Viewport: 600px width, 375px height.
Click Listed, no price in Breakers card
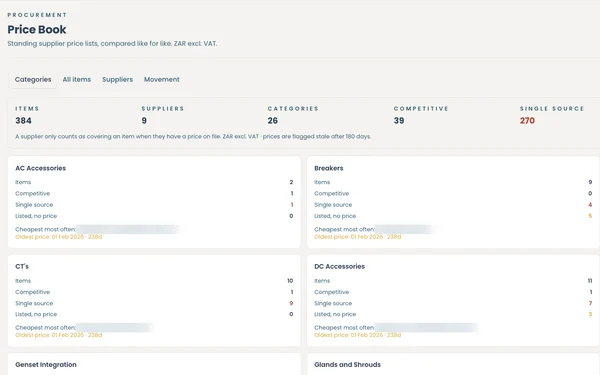click(453, 216)
